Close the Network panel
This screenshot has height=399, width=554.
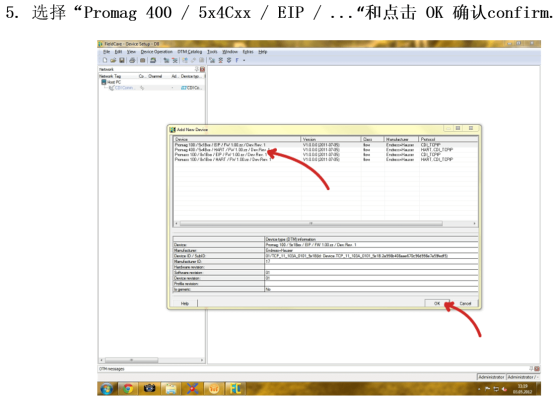coord(202,69)
